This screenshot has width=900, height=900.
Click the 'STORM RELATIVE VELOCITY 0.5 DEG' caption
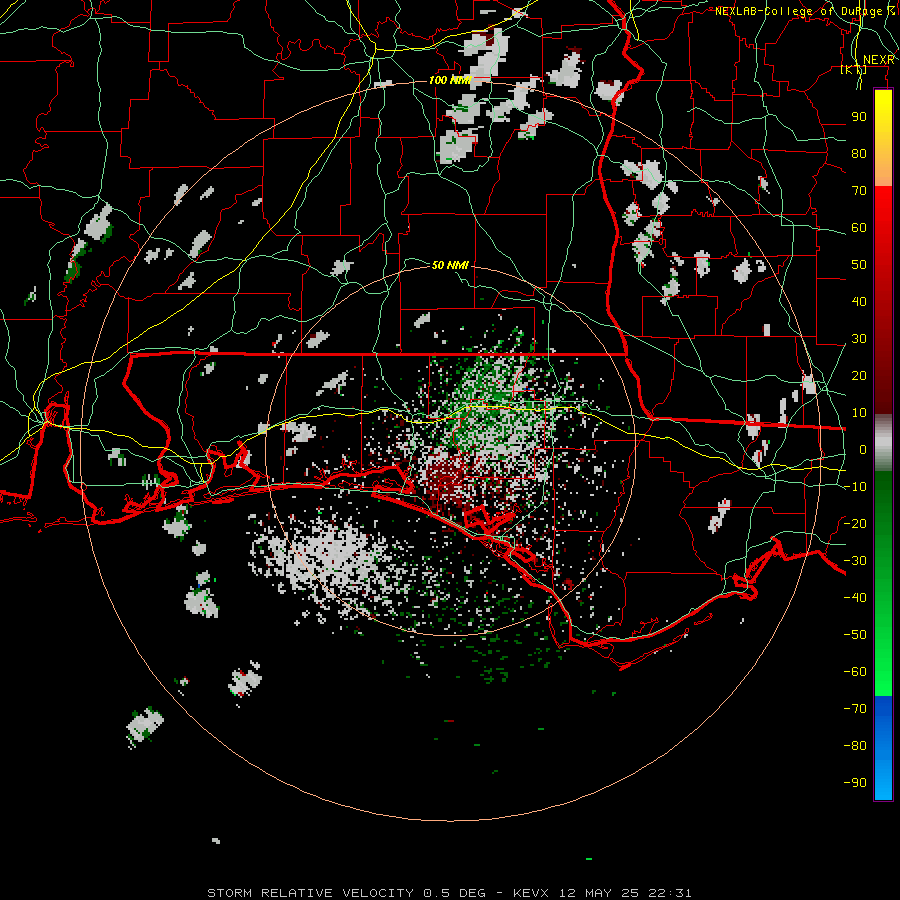tap(346, 893)
